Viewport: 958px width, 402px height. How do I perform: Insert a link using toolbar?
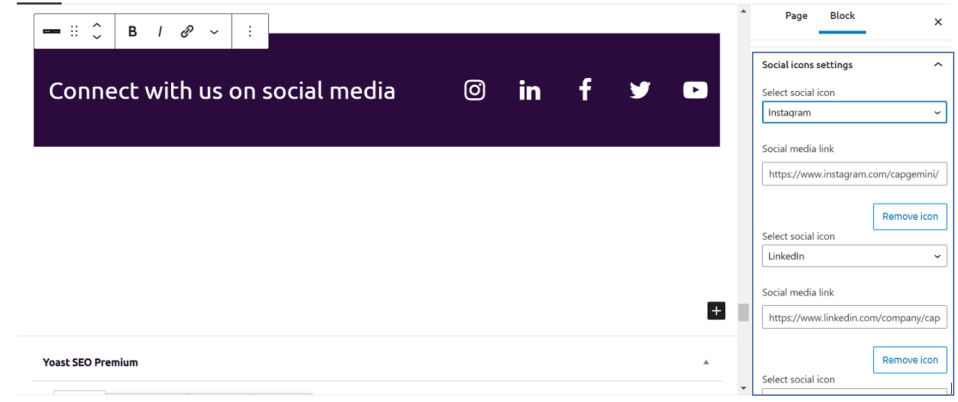(x=187, y=32)
